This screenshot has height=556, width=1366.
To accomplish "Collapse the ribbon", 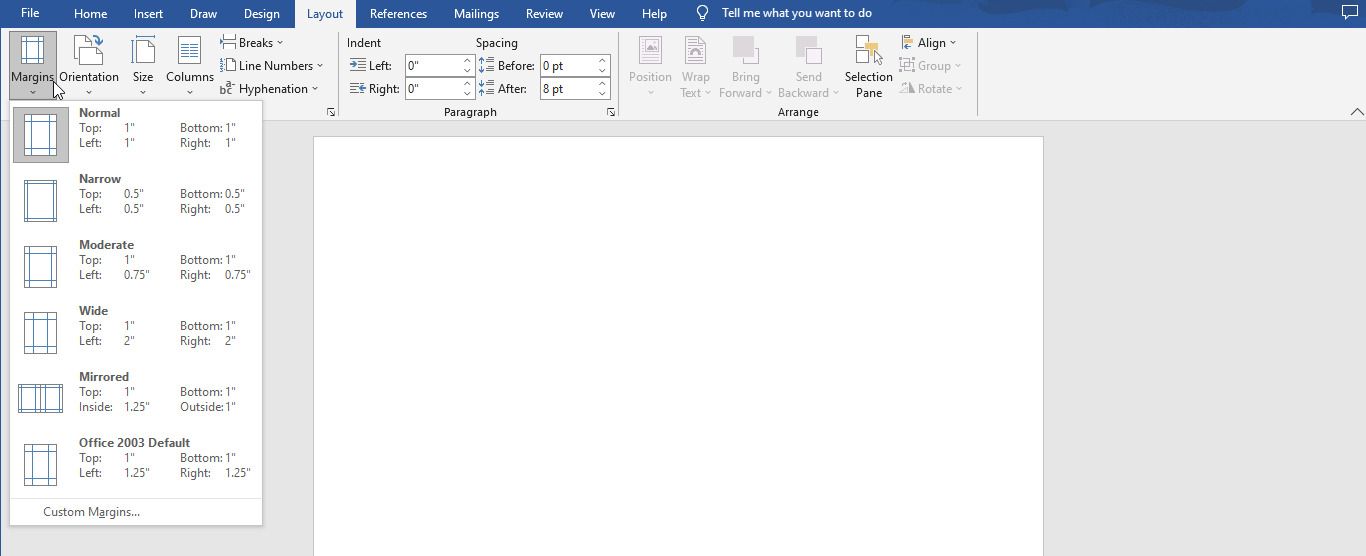I will [1357, 112].
